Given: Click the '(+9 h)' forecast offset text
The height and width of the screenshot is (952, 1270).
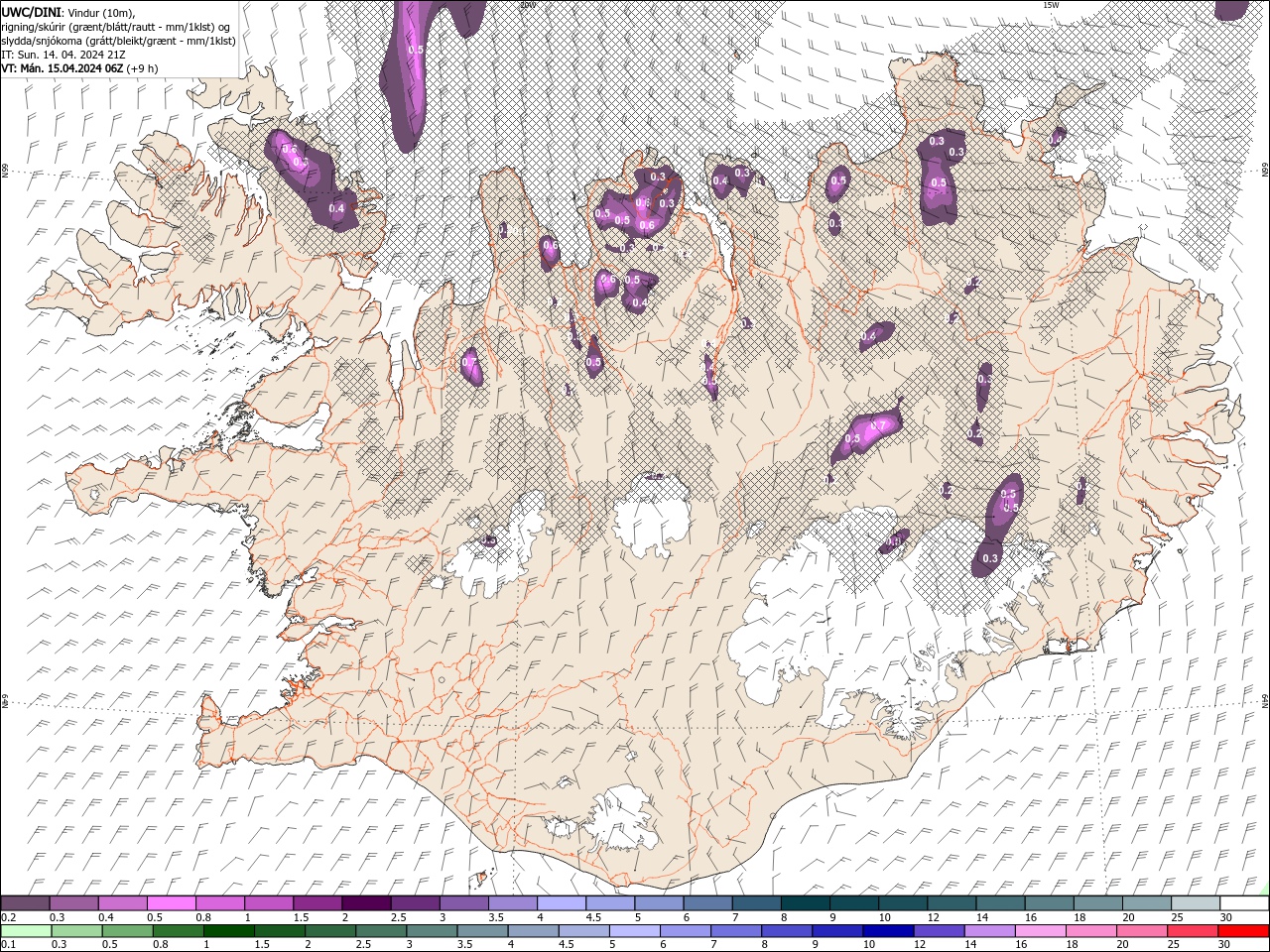Looking at the screenshot, I should pos(143,68).
